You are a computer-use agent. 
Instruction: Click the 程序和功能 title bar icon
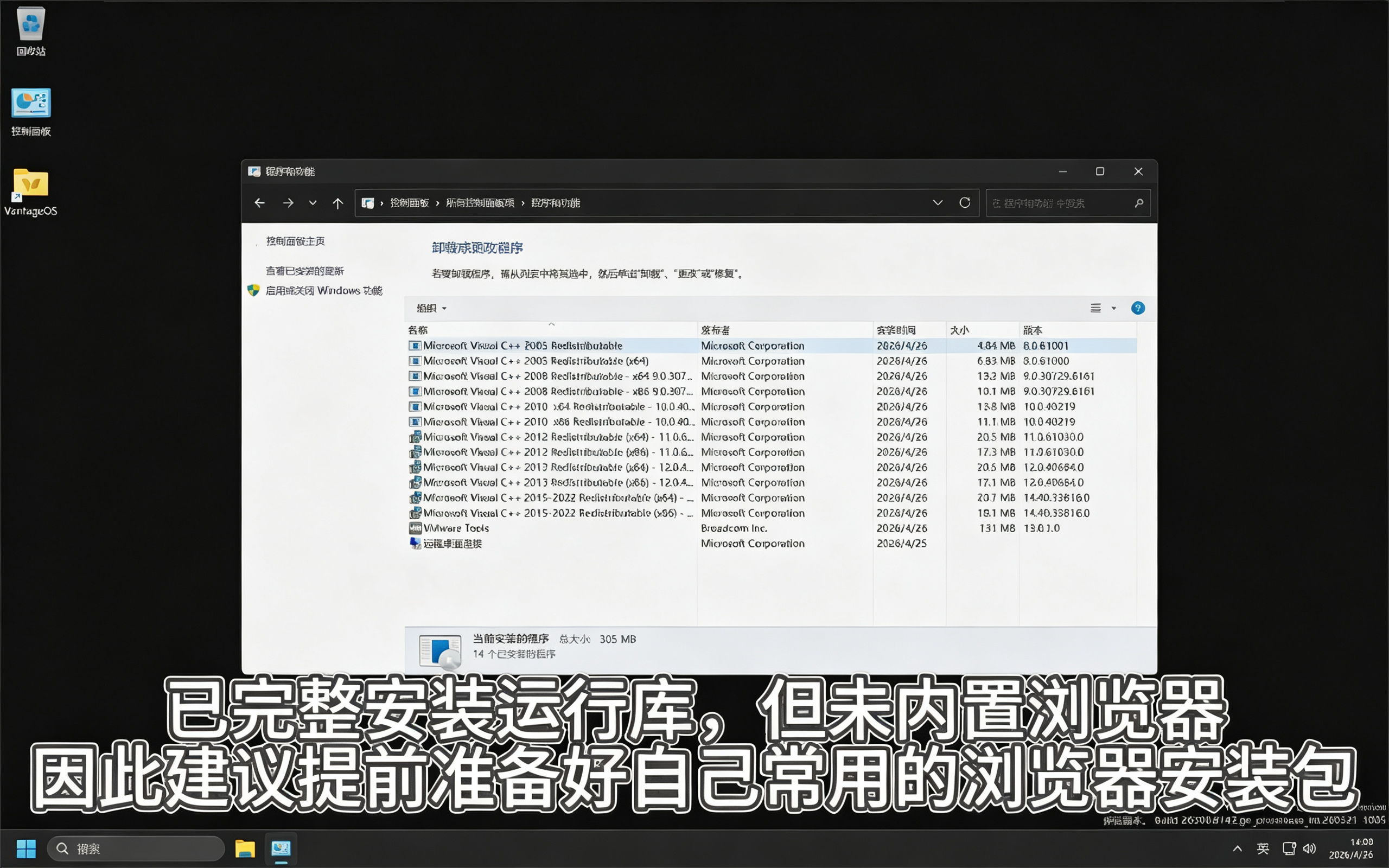(254, 171)
